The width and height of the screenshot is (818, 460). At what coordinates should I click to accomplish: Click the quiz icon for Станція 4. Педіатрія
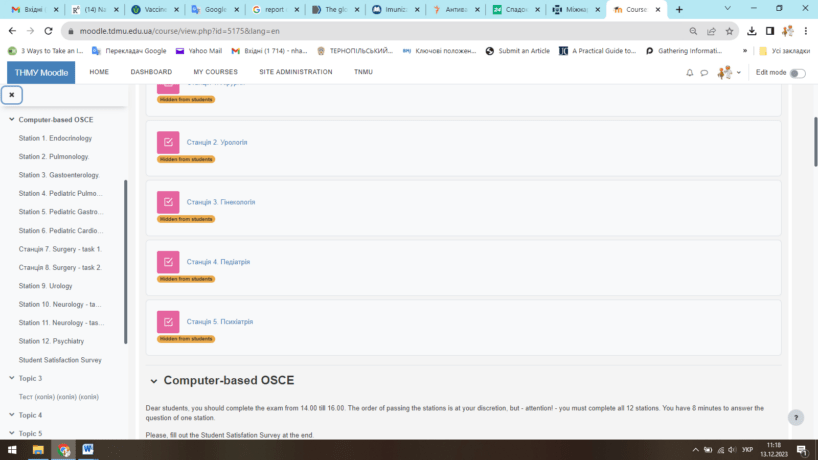(168, 262)
